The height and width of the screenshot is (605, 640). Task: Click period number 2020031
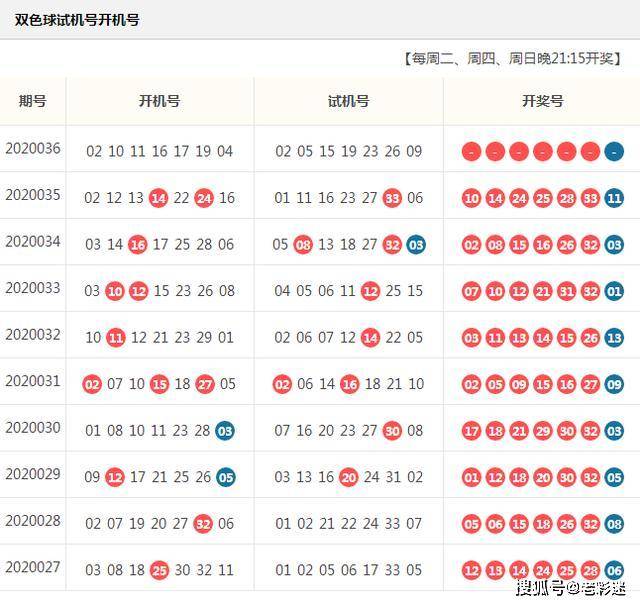[x=33, y=381]
